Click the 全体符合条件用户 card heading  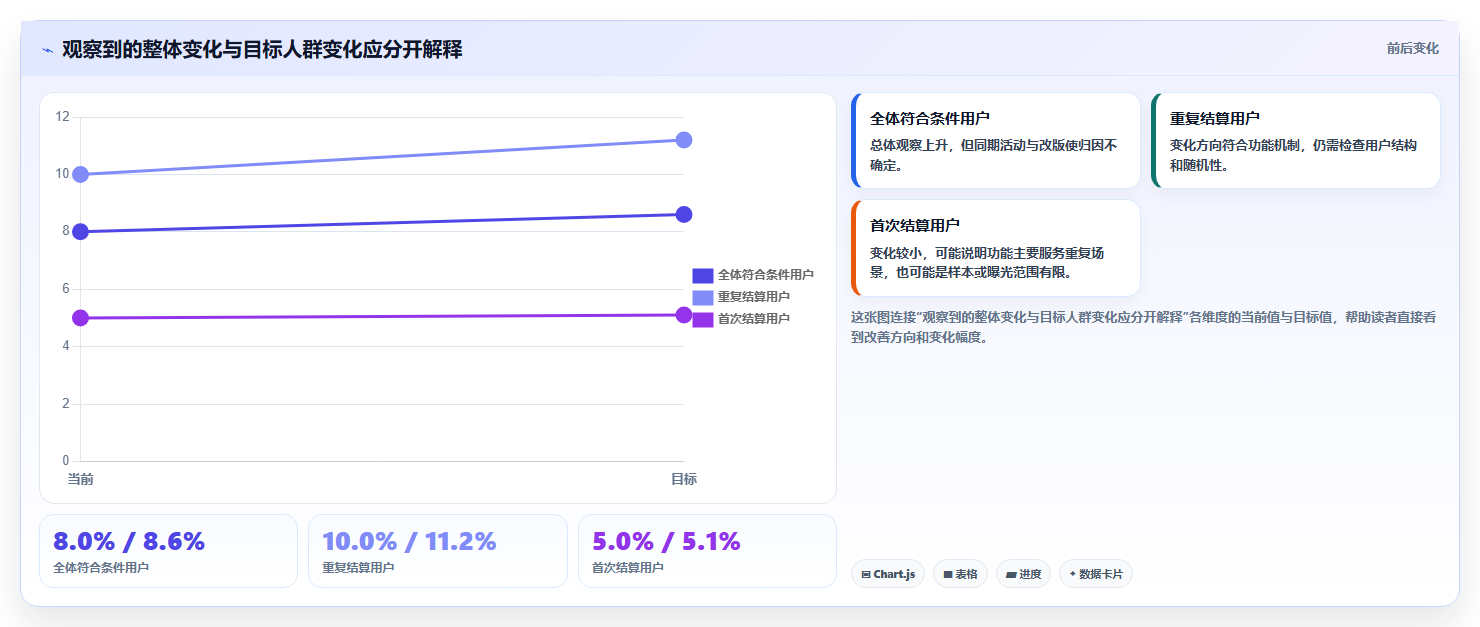click(930, 118)
